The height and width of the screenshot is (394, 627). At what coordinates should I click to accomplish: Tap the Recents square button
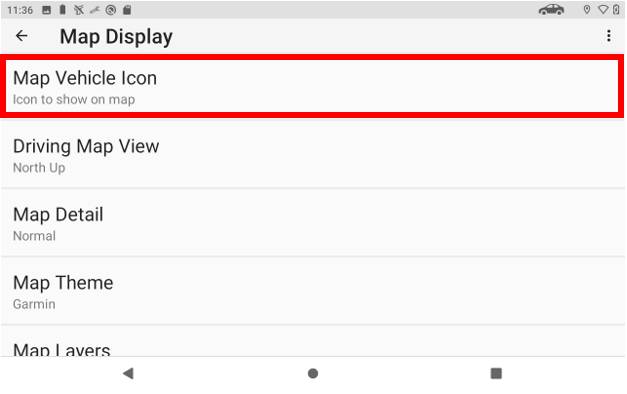click(496, 374)
